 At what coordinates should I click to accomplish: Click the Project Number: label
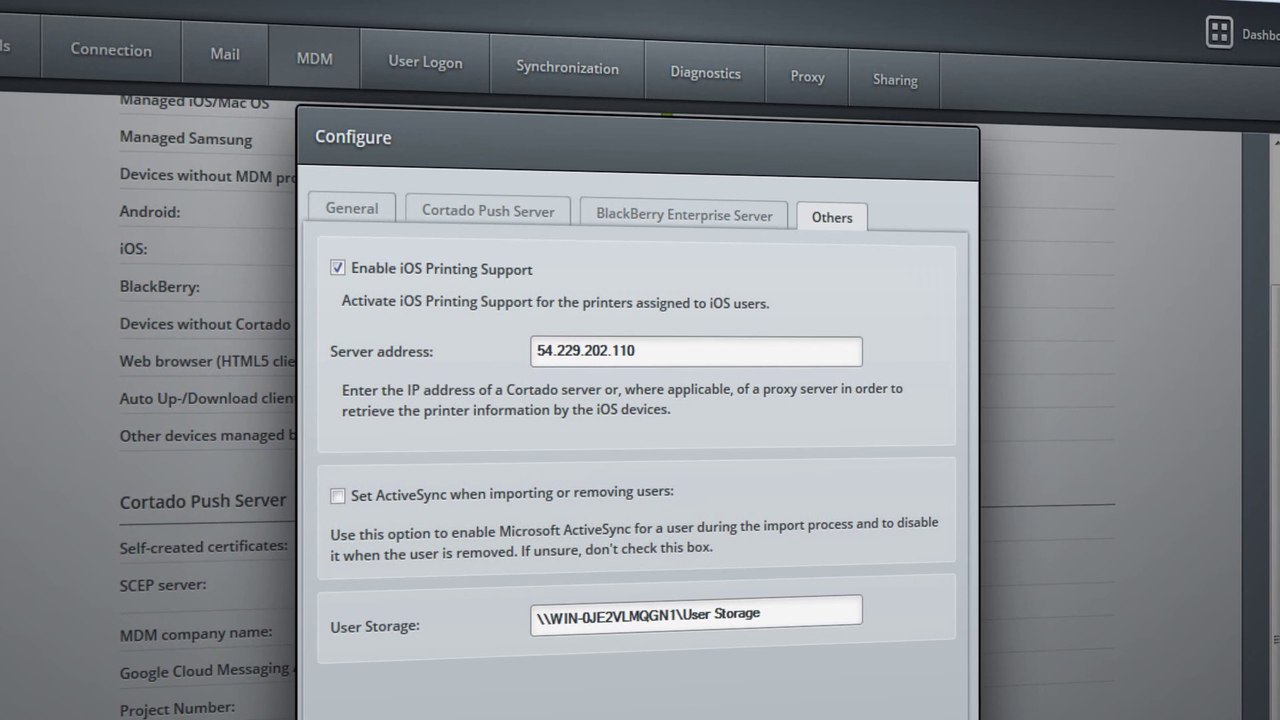point(177,707)
